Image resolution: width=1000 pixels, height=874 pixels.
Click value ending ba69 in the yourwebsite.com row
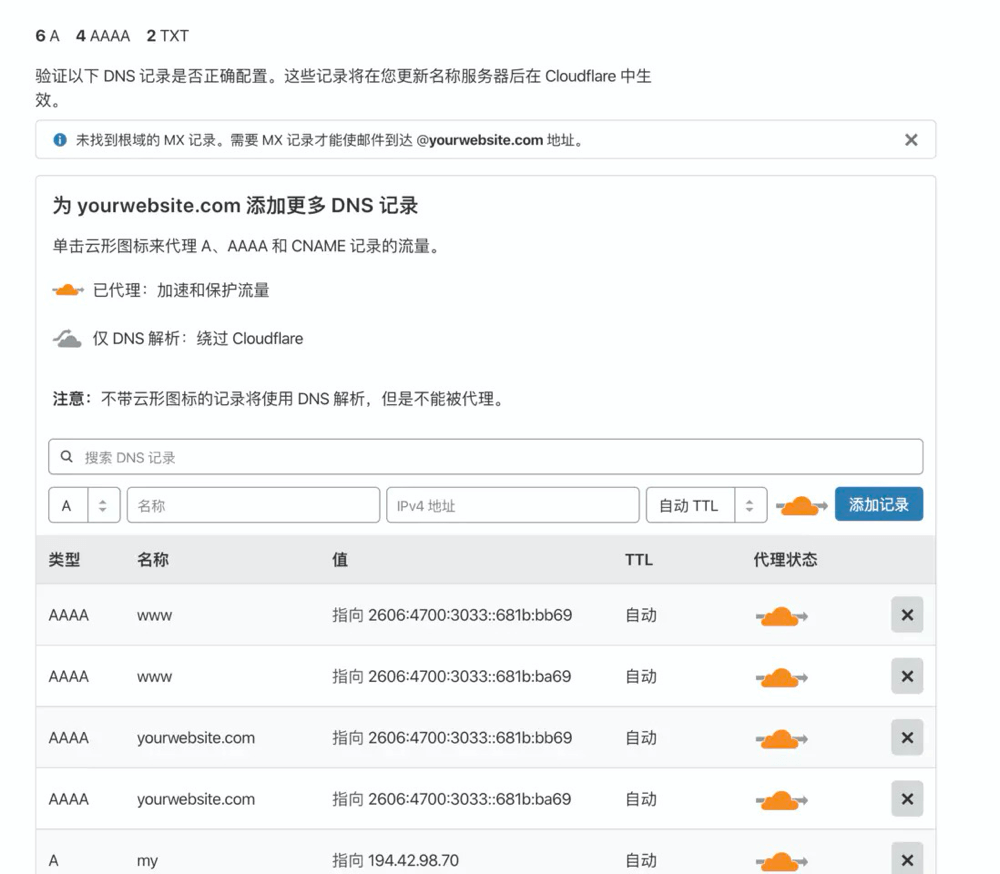(x=469, y=799)
